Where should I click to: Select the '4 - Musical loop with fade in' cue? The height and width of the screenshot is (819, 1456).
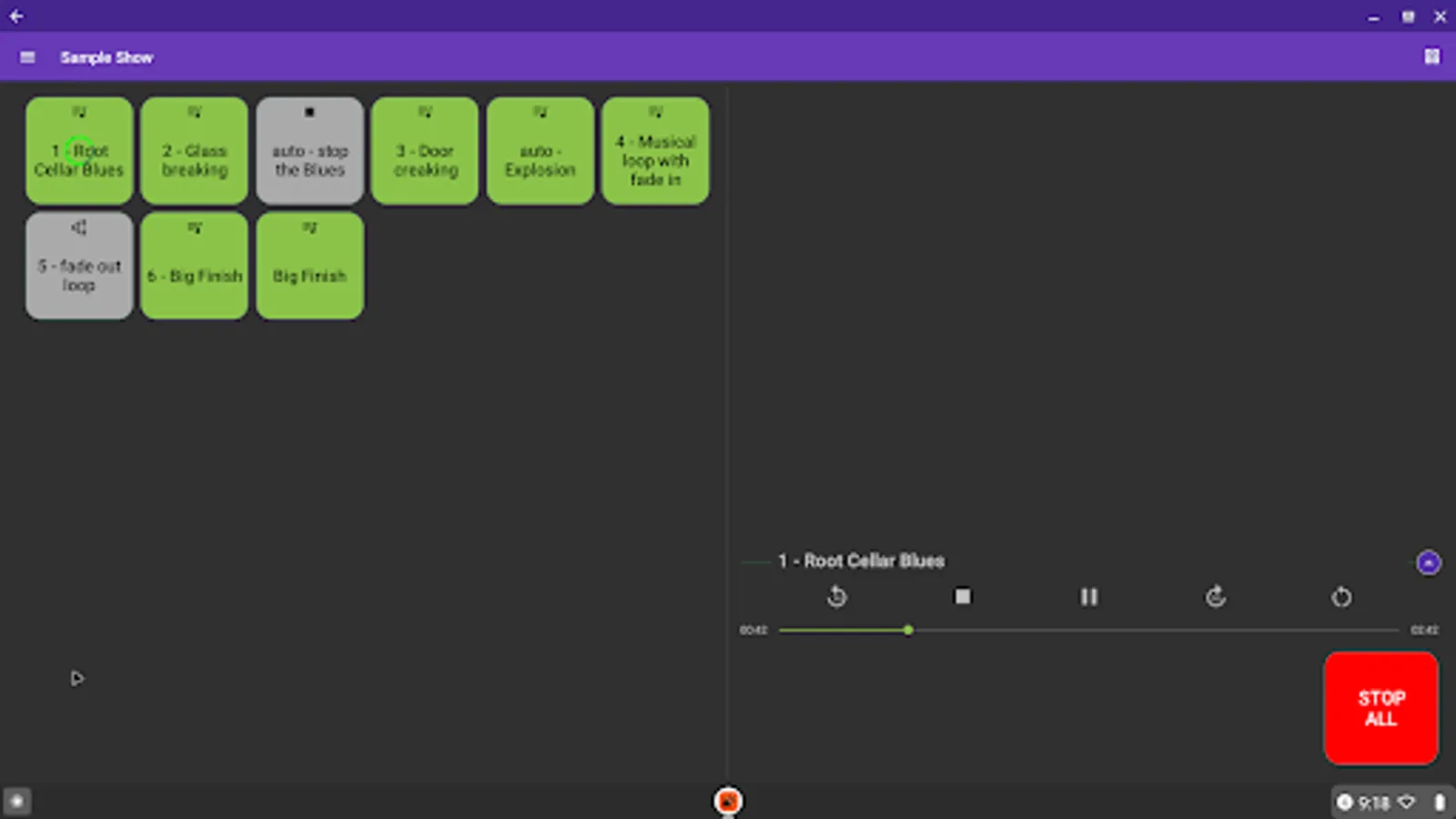click(655, 150)
